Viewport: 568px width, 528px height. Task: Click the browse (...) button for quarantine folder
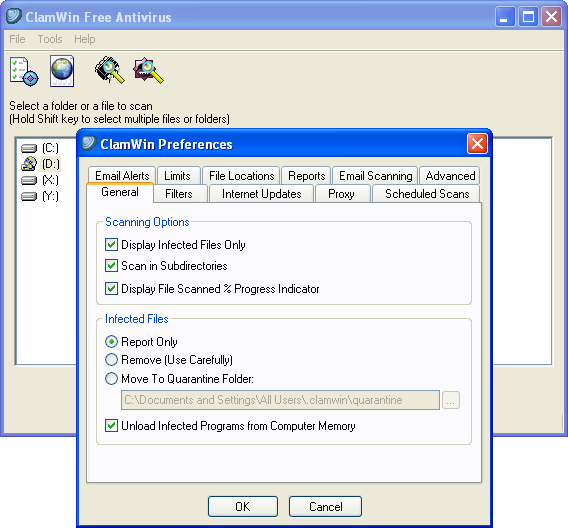(x=451, y=400)
